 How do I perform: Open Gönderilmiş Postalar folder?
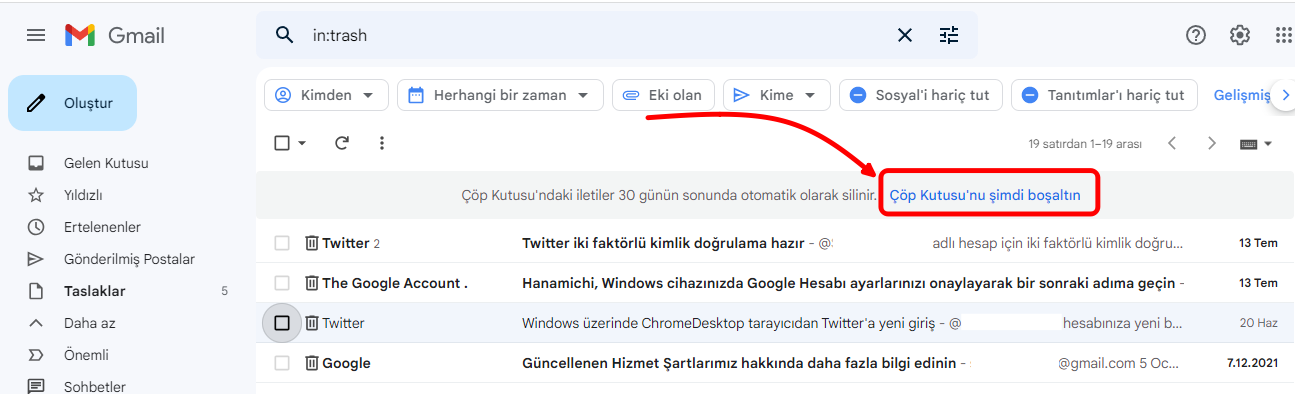[x=129, y=259]
